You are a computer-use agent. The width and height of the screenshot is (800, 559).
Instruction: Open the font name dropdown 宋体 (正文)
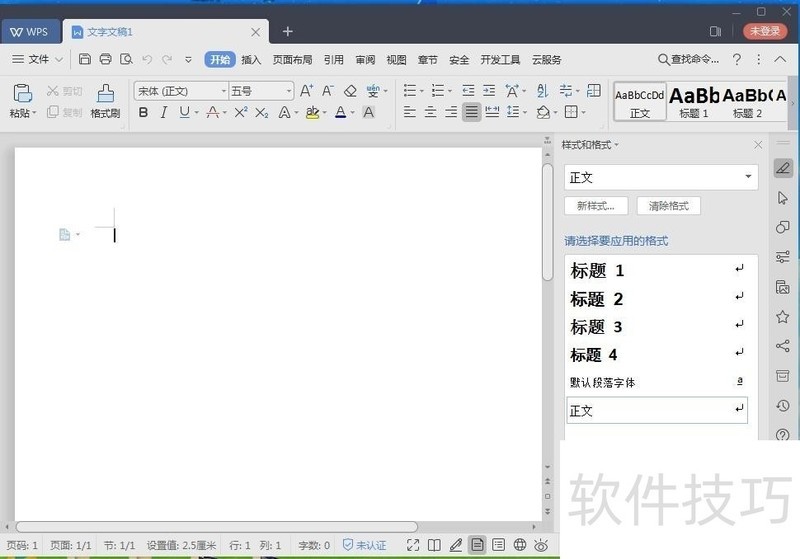point(181,91)
